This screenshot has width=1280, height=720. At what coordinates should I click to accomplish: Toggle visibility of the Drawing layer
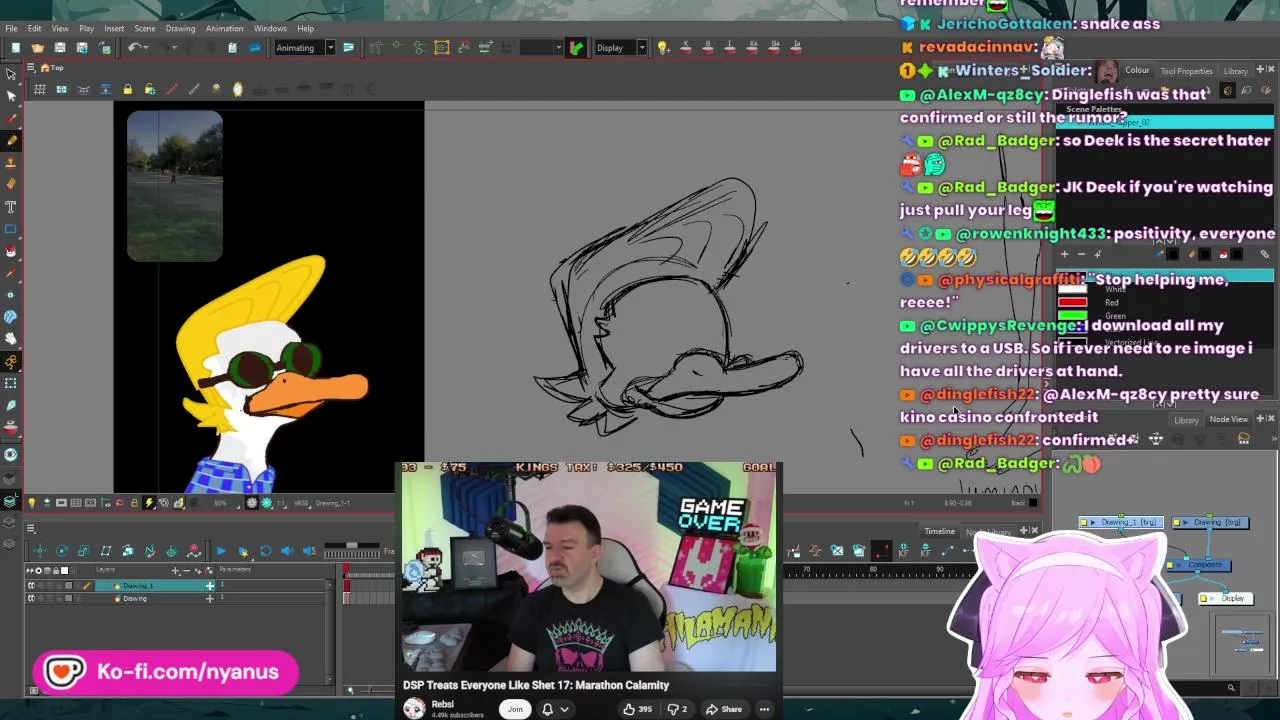point(31,598)
